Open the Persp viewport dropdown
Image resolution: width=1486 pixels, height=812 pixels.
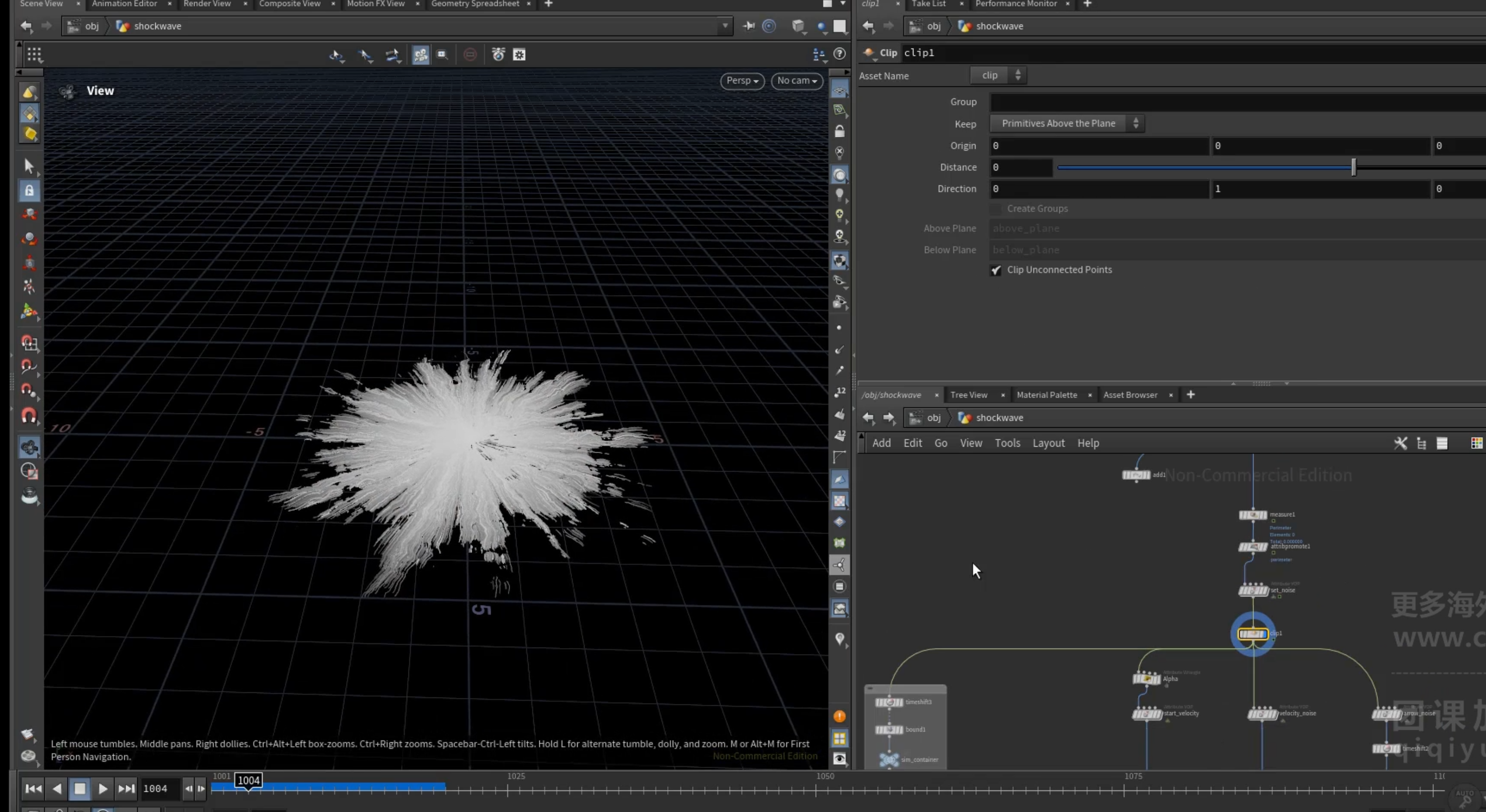pyautogui.click(x=743, y=81)
